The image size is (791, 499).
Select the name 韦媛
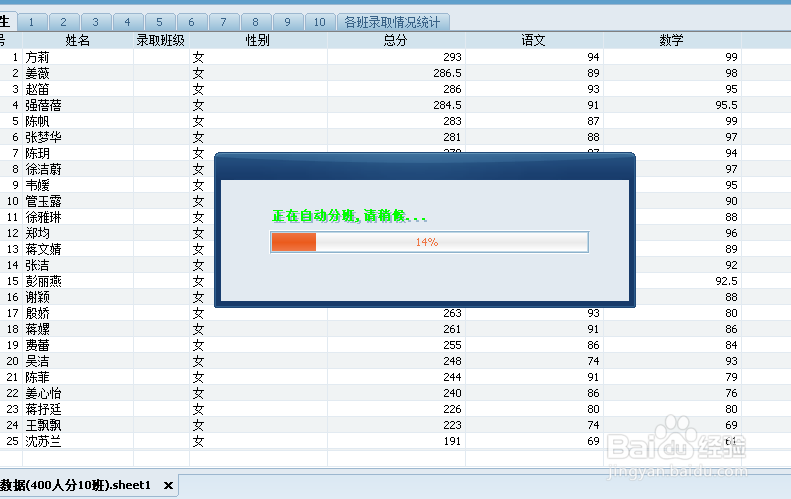pos(37,185)
